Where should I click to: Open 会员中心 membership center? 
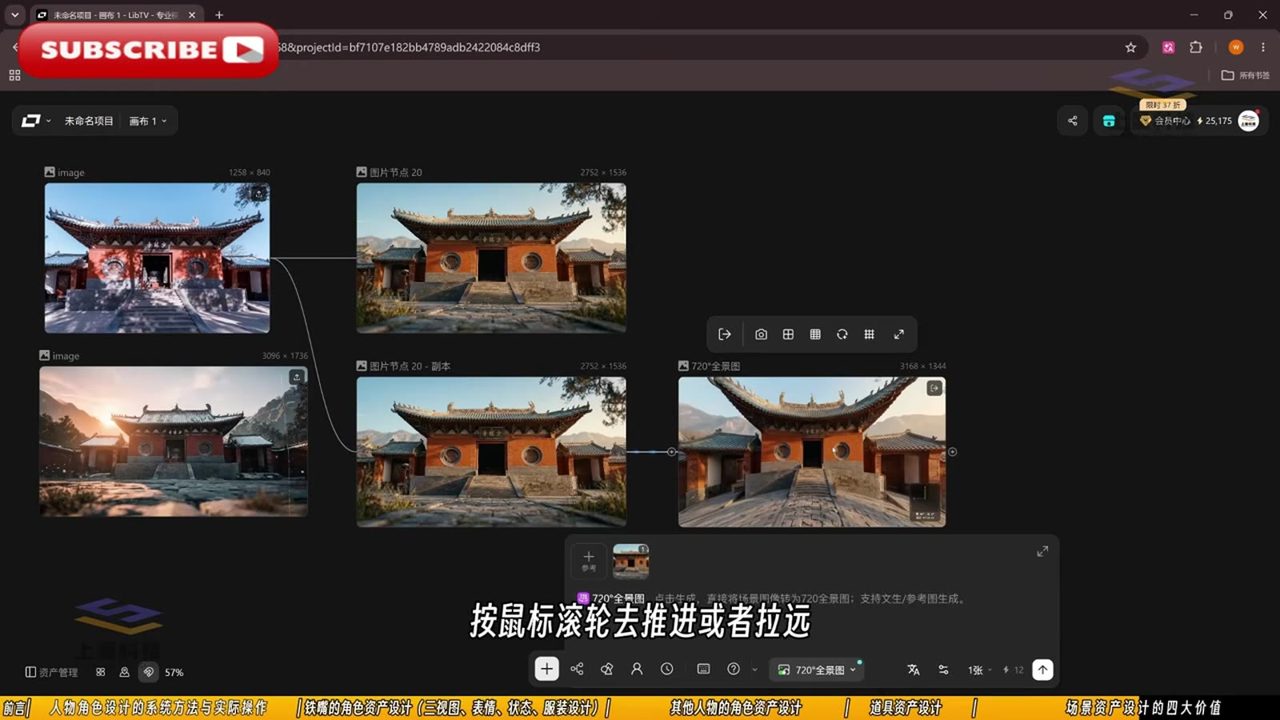click(1165, 121)
